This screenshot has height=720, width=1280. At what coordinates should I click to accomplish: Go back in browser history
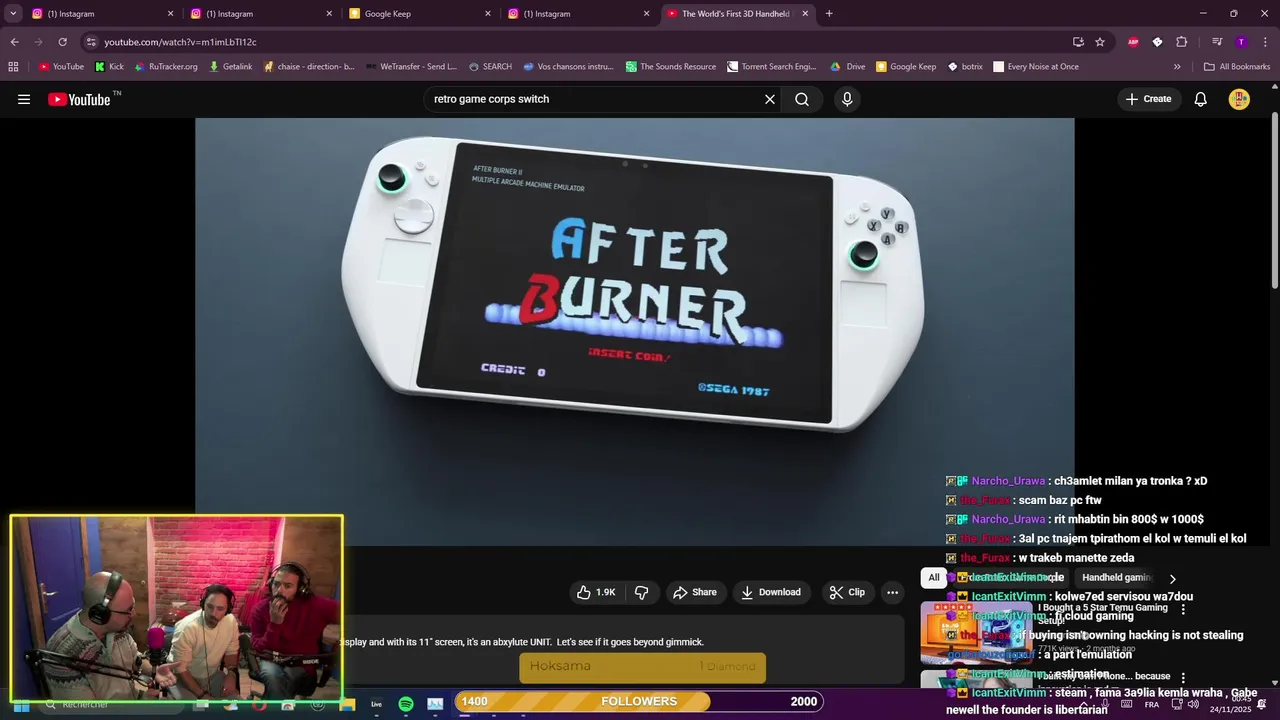coord(14,42)
